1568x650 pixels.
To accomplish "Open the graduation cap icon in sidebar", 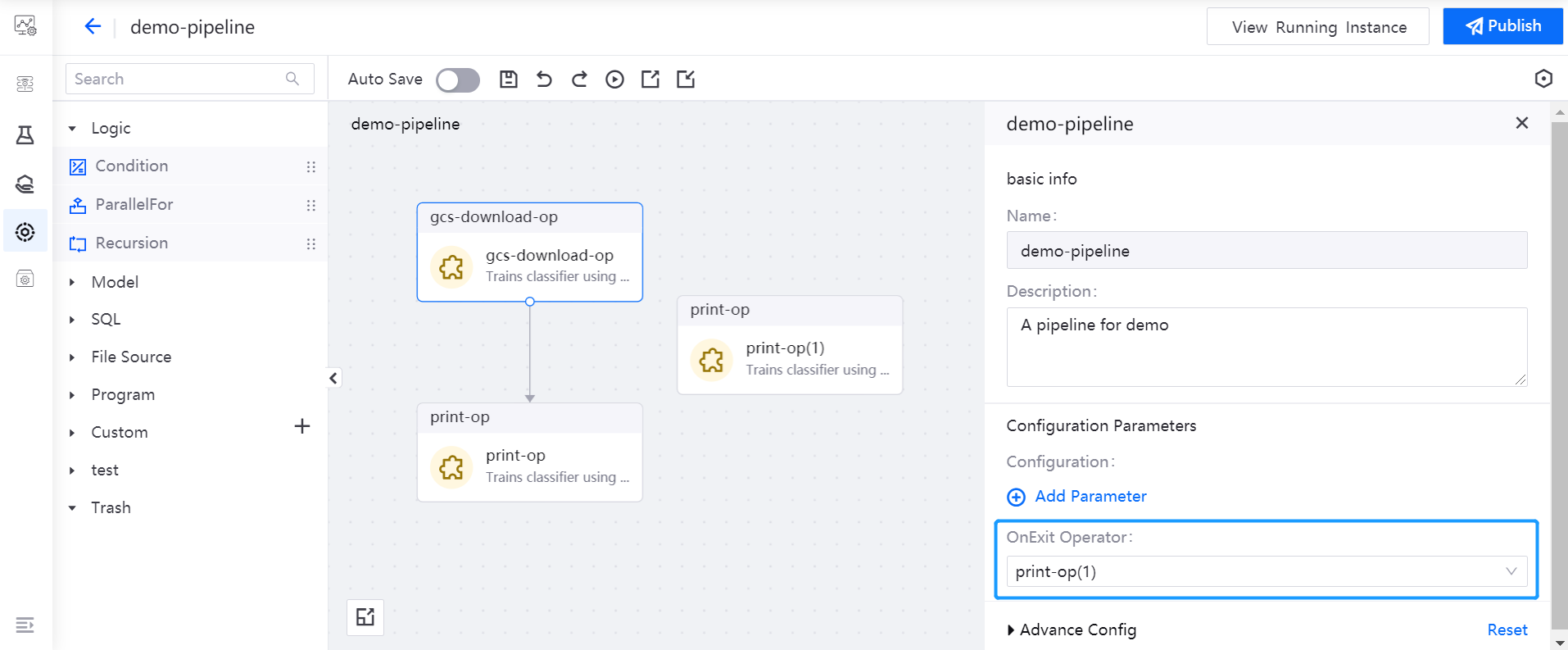I will point(25,184).
